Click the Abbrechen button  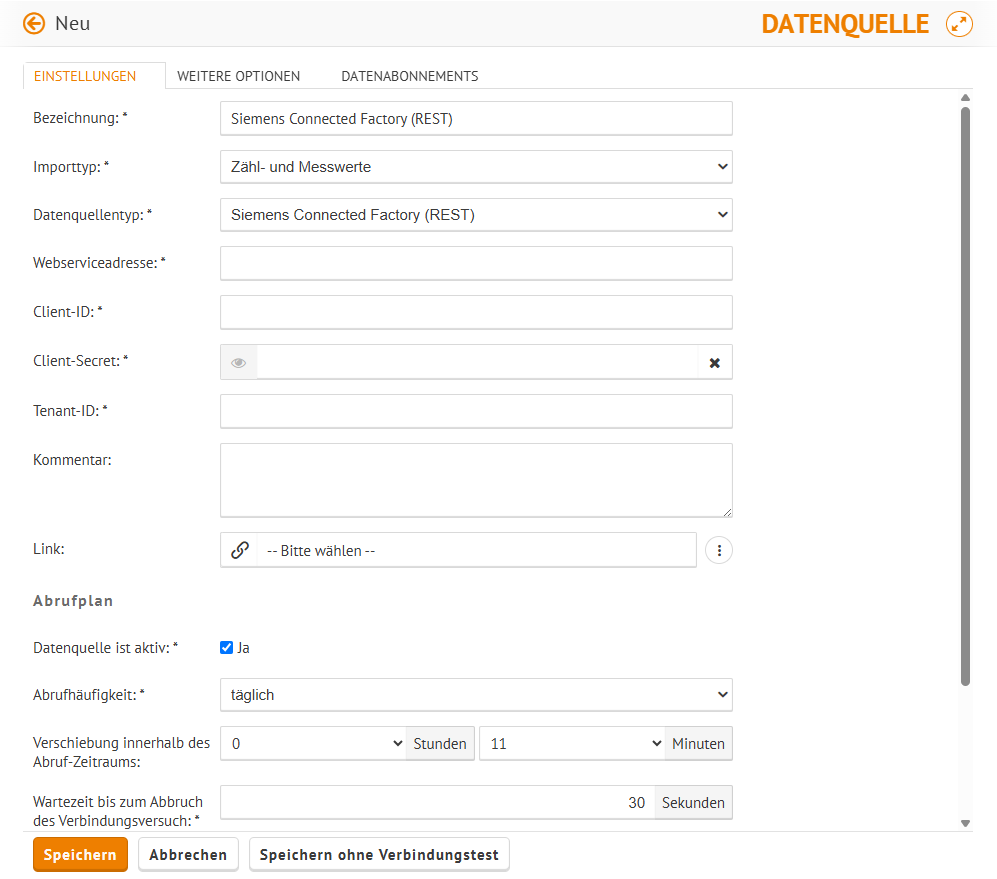[x=188, y=855]
